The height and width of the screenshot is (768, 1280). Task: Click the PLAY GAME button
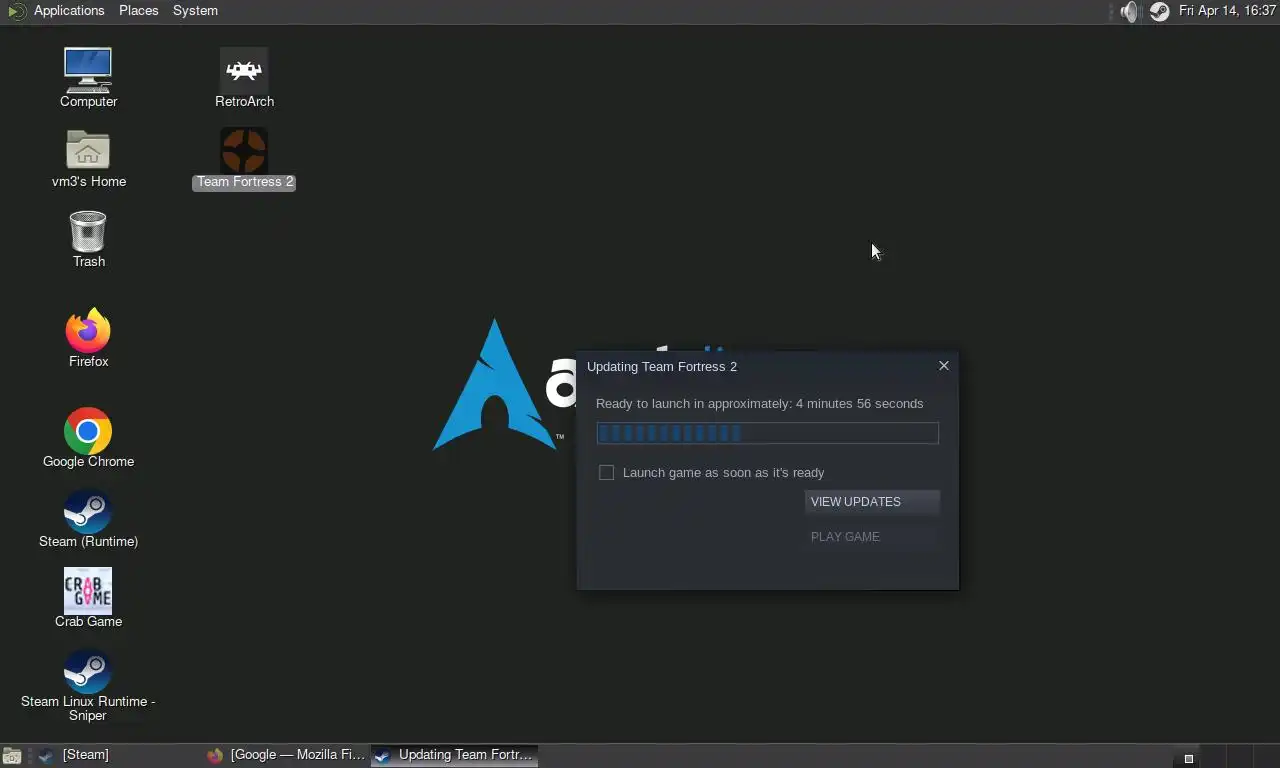pos(872,537)
